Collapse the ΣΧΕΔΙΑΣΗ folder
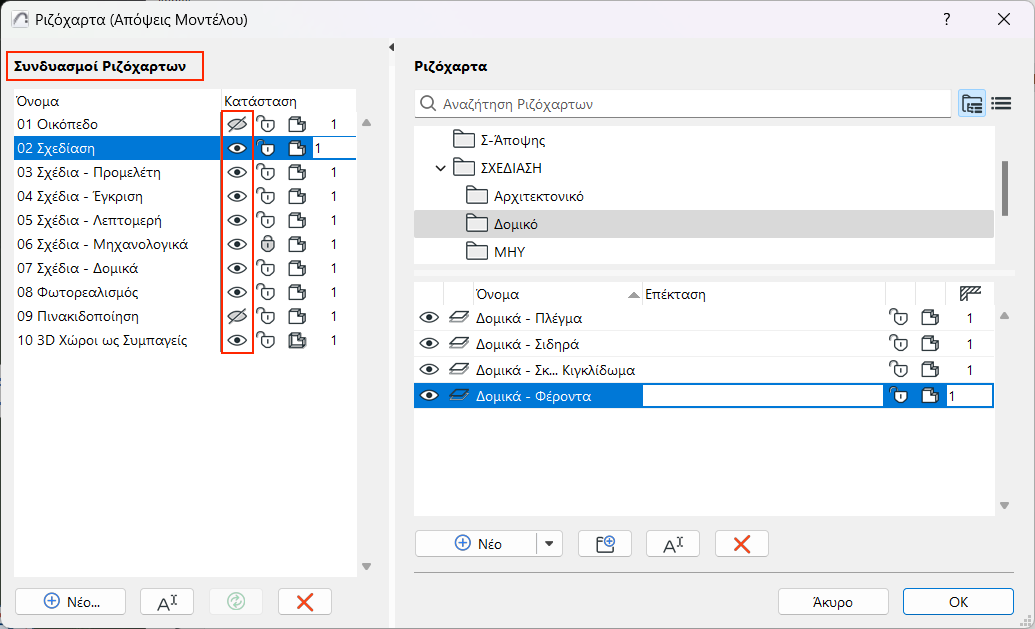Viewport: 1035px width, 629px height. 441,168
